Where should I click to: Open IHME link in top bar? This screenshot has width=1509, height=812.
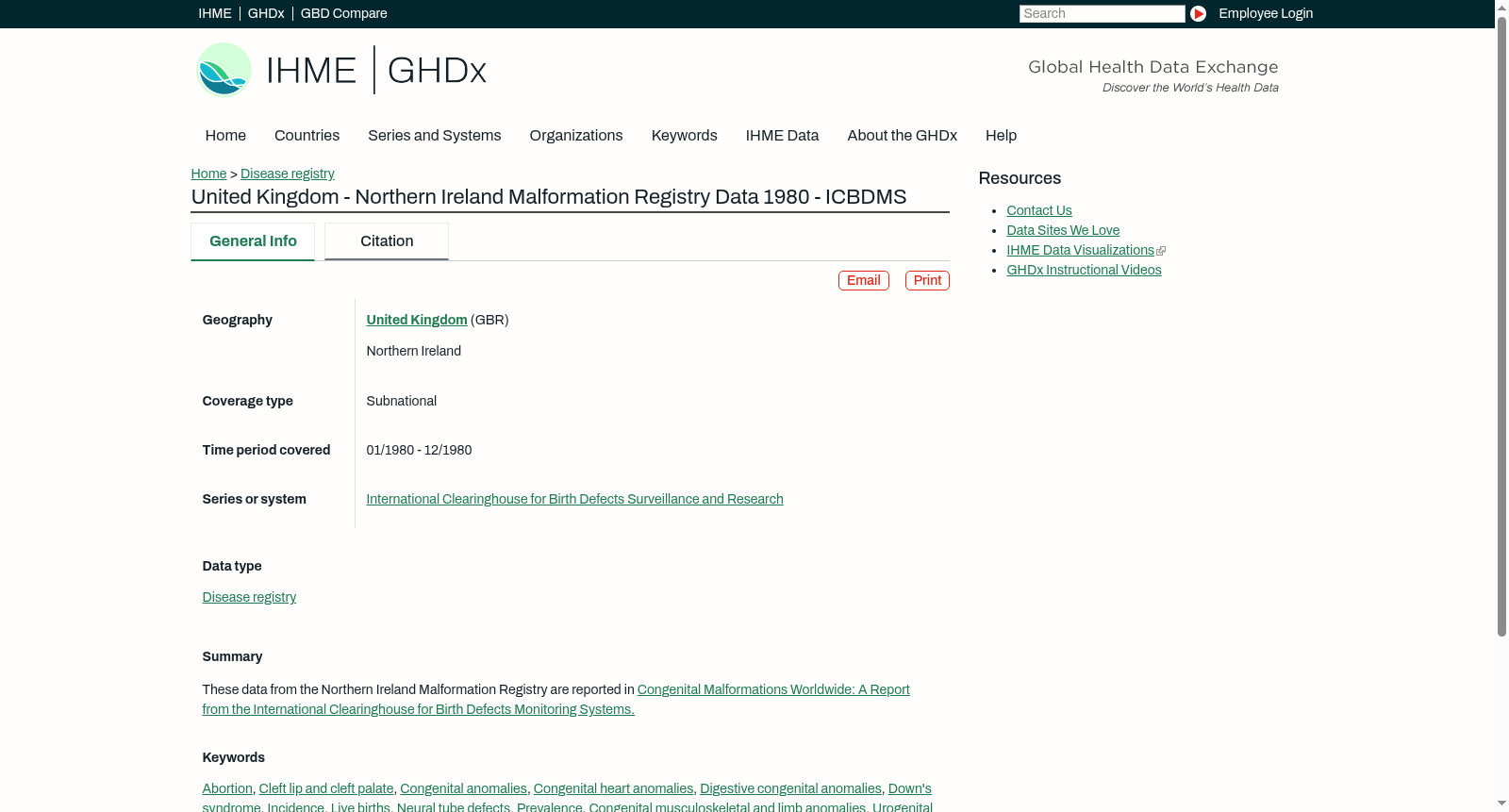(x=215, y=13)
